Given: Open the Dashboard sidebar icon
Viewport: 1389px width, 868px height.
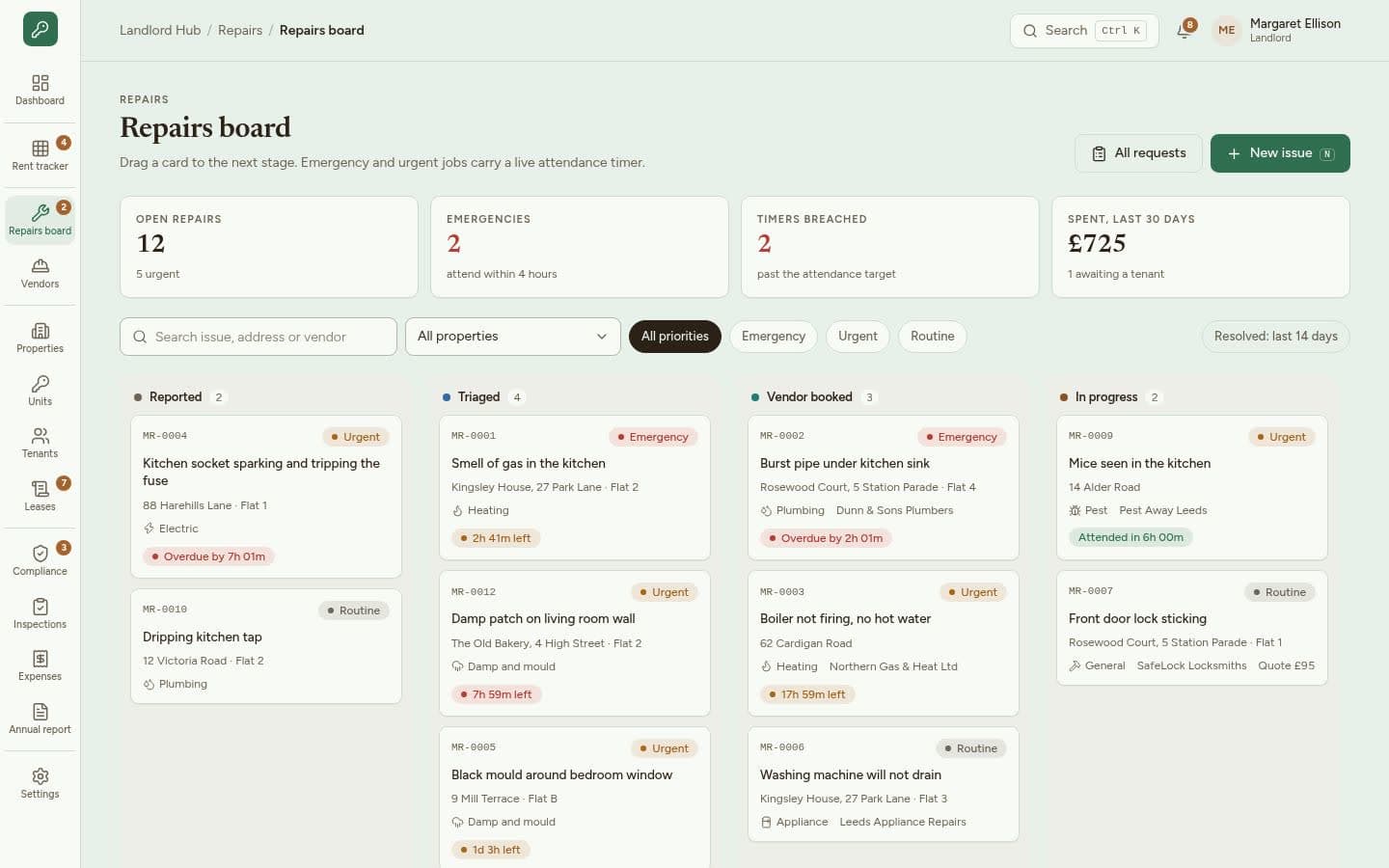Looking at the screenshot, I should pos(40,90).
